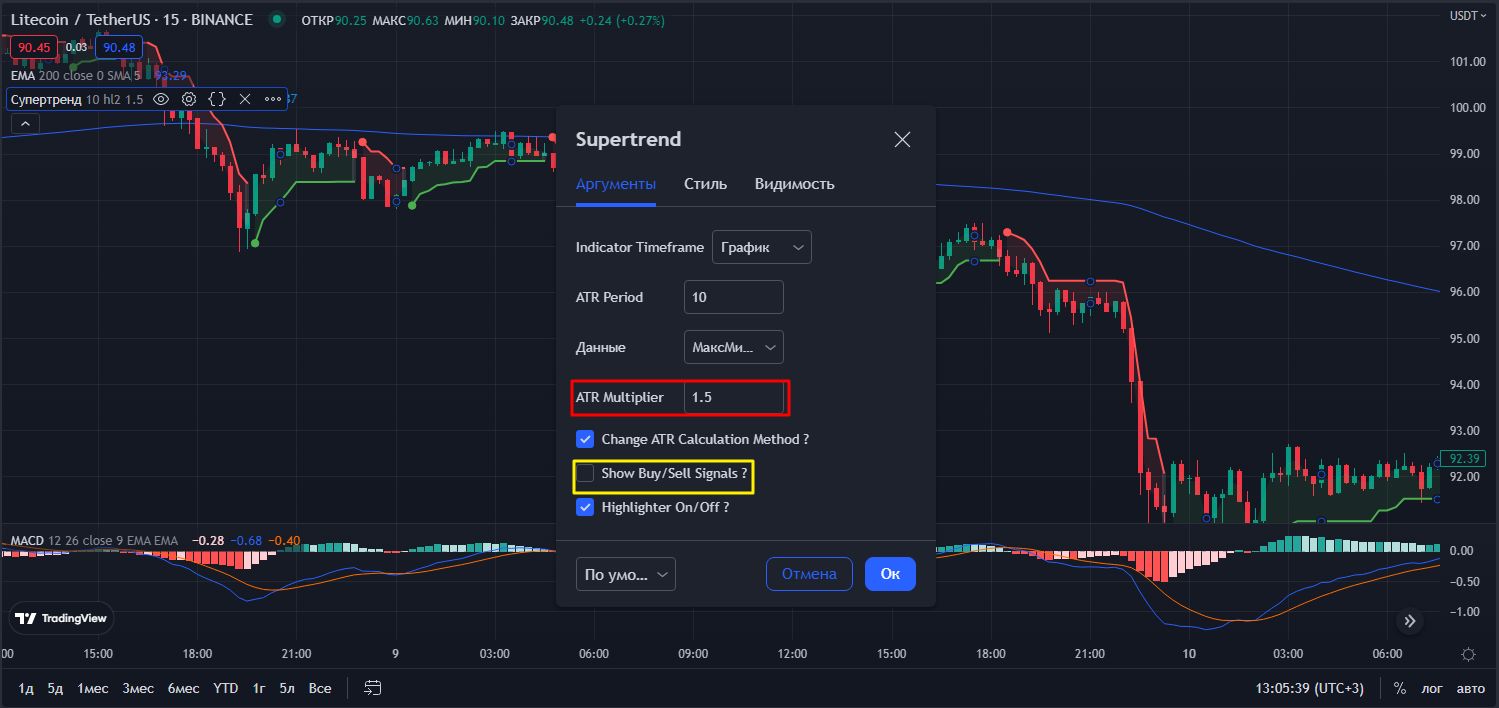Click the TradingView logo
This screenshot has width=1499, height=708.
[62, 619]
